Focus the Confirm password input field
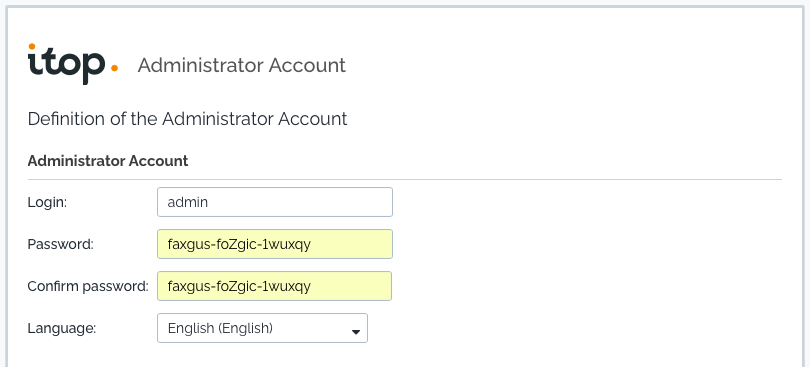The height and width of the screenshot is (367, 810). point(274,286)
